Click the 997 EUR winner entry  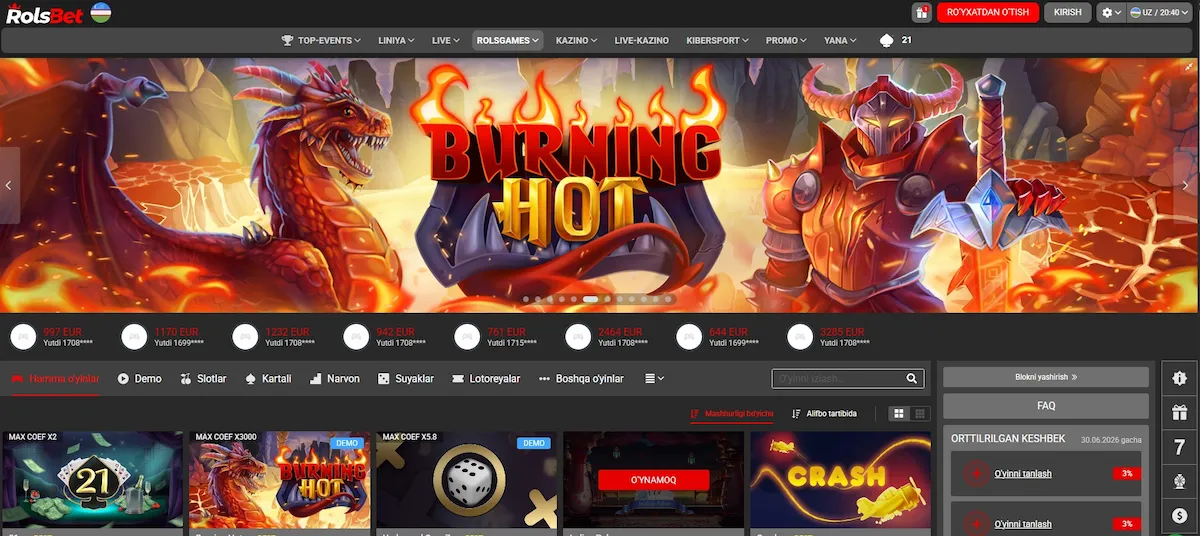pos(50,337)
